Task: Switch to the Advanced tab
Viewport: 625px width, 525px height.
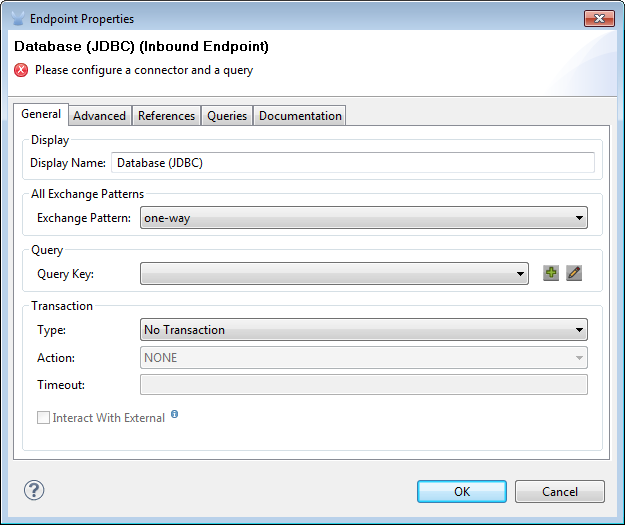Action: (x=100, y=116)
